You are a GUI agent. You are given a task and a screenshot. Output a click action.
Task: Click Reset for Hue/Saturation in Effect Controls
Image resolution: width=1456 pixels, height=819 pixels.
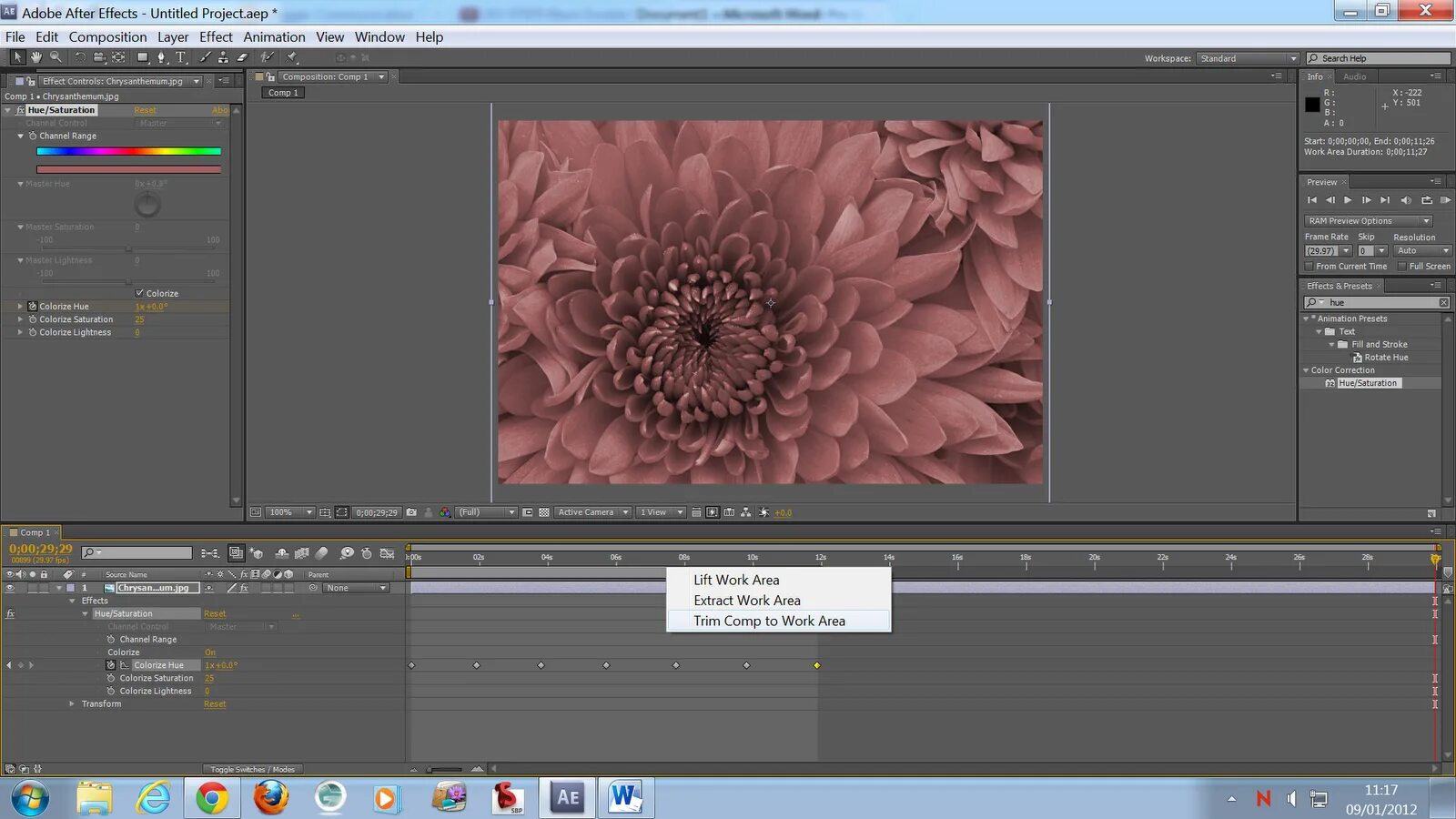pos(145,110)
